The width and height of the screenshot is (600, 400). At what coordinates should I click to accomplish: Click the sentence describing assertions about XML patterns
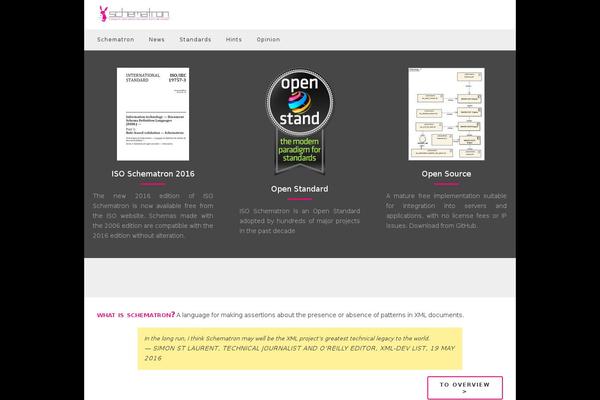pos(320,315)
